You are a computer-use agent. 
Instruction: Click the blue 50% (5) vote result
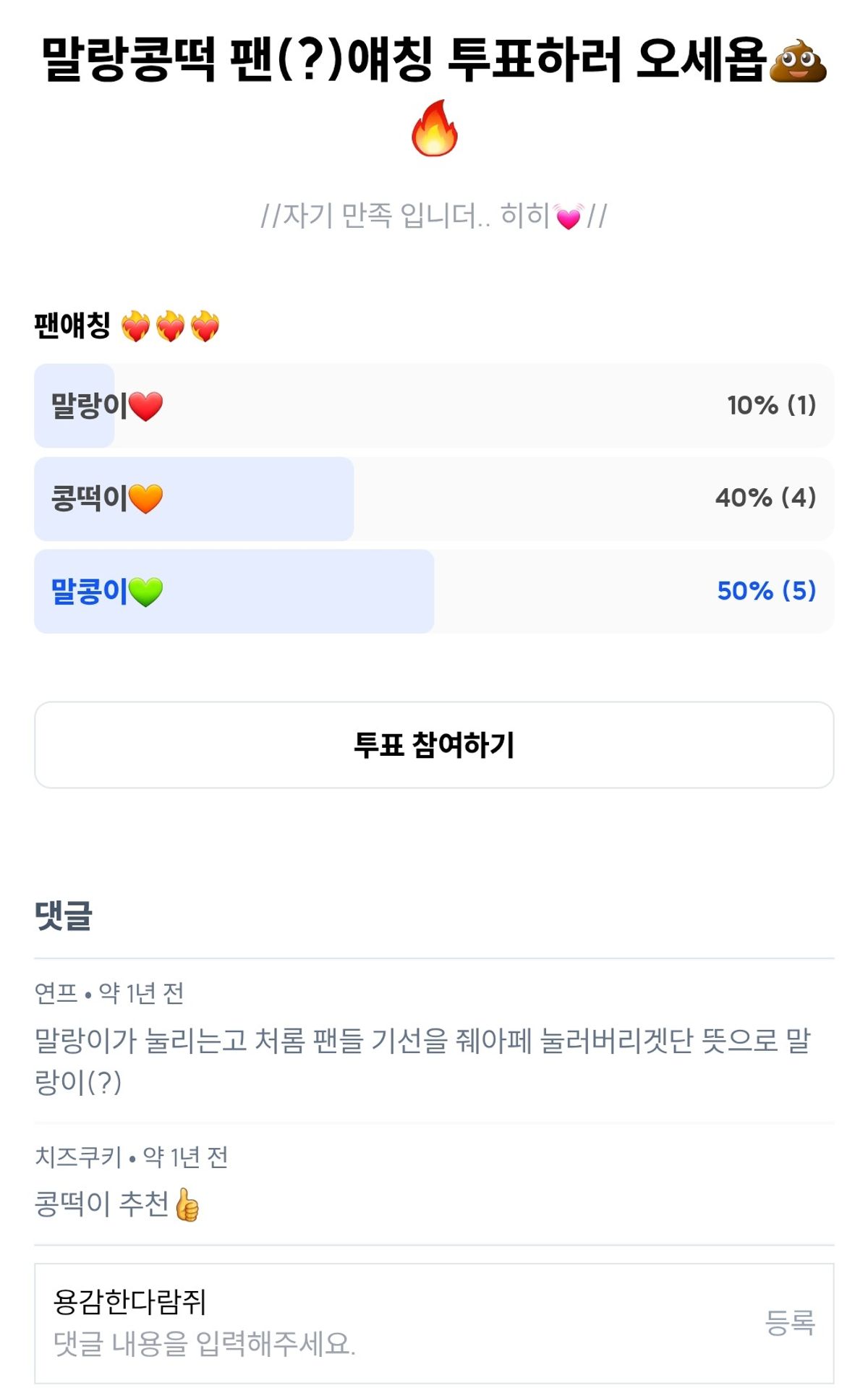tap(766, 591)
